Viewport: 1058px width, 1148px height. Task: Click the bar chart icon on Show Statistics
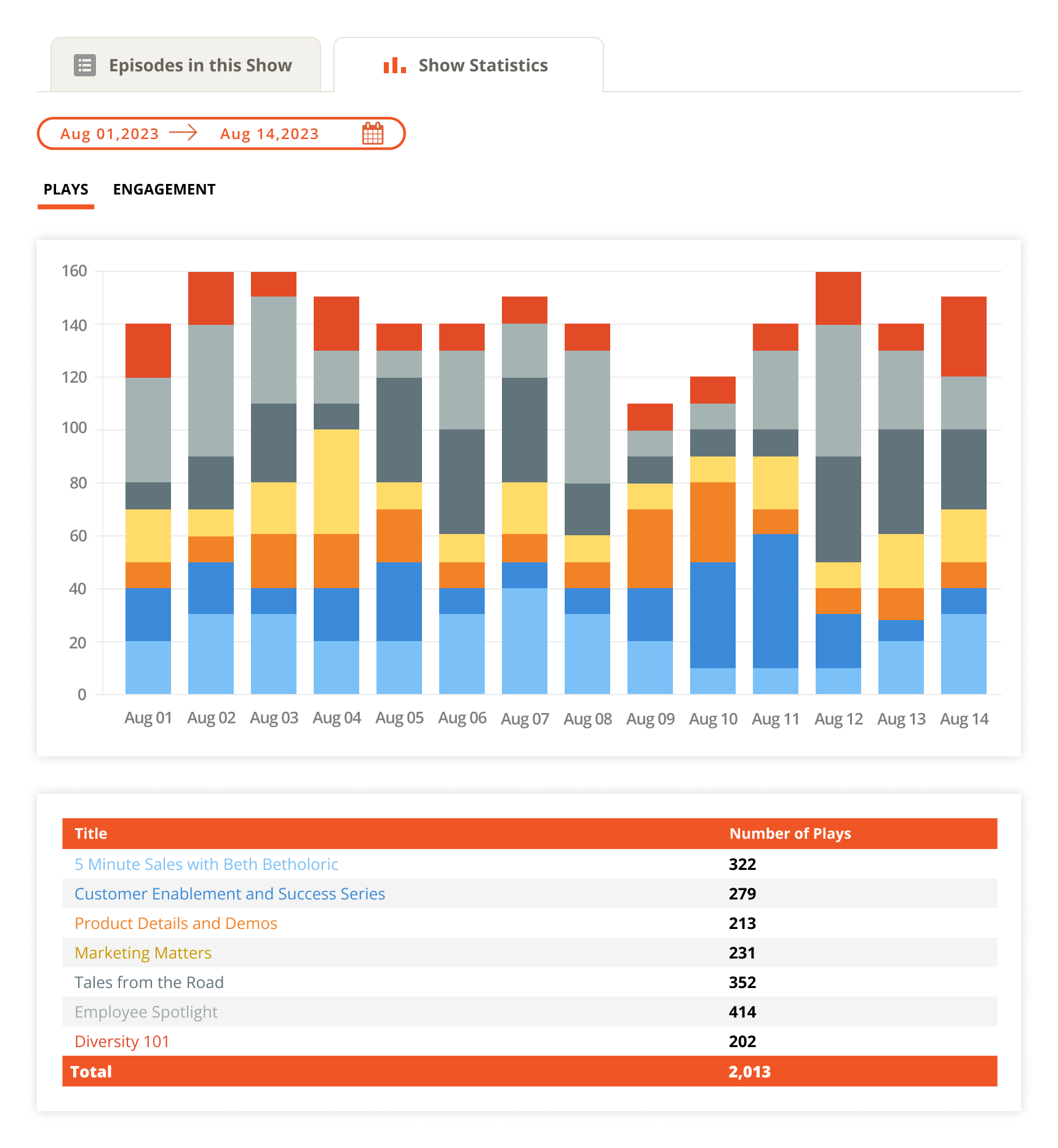(x=394, y=65)
